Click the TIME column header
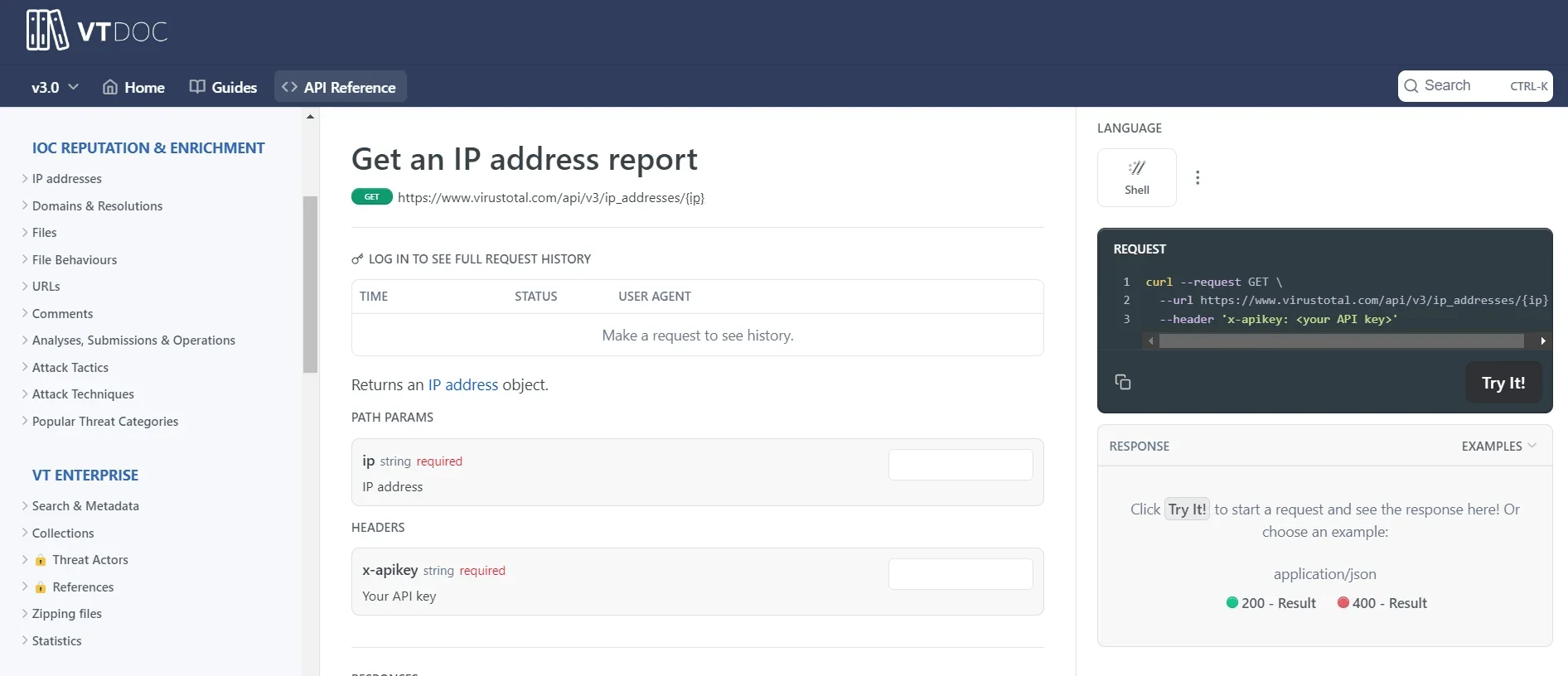Screen dimensions: 1568x676 [374, 297]
